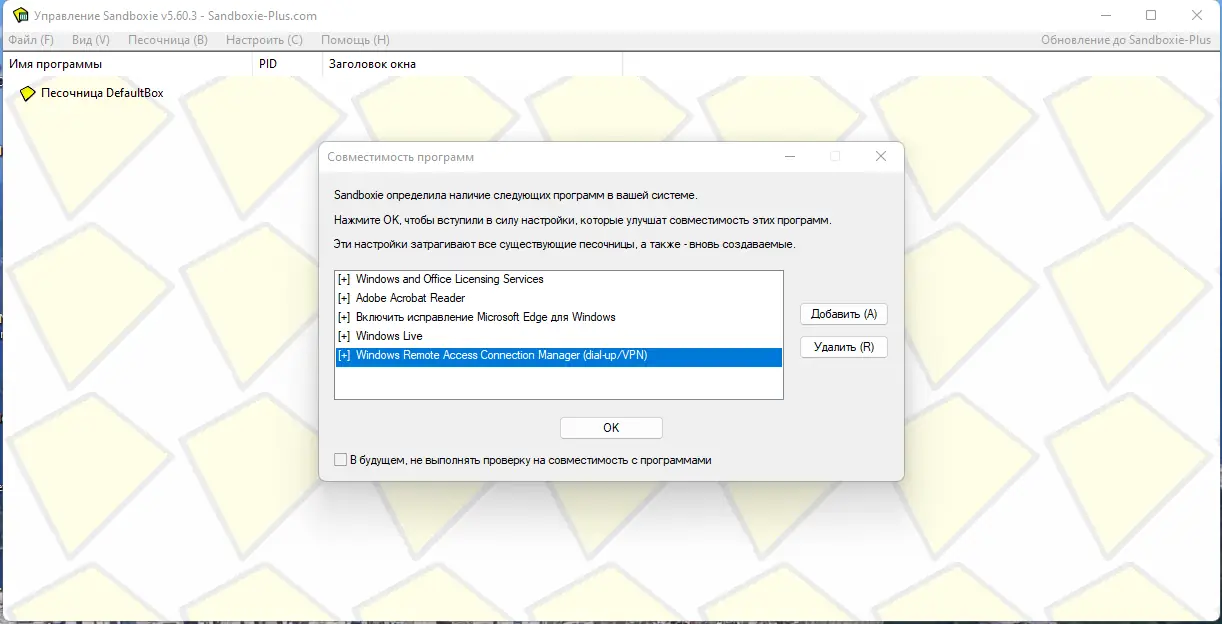Click Обновление до Sandboxie-Plus link
Screen dimensions: 1222x624
(1126, 40)
